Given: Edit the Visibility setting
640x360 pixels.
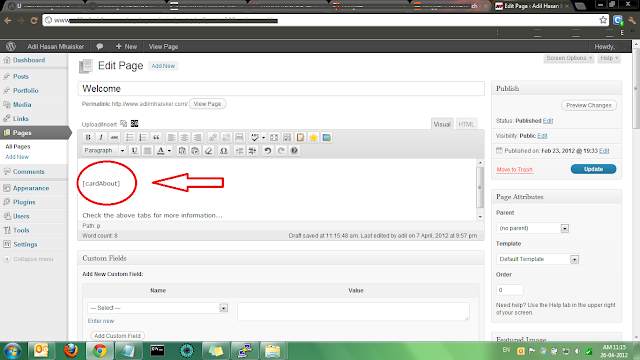Looking at the screenshot, I should [542, 136].
